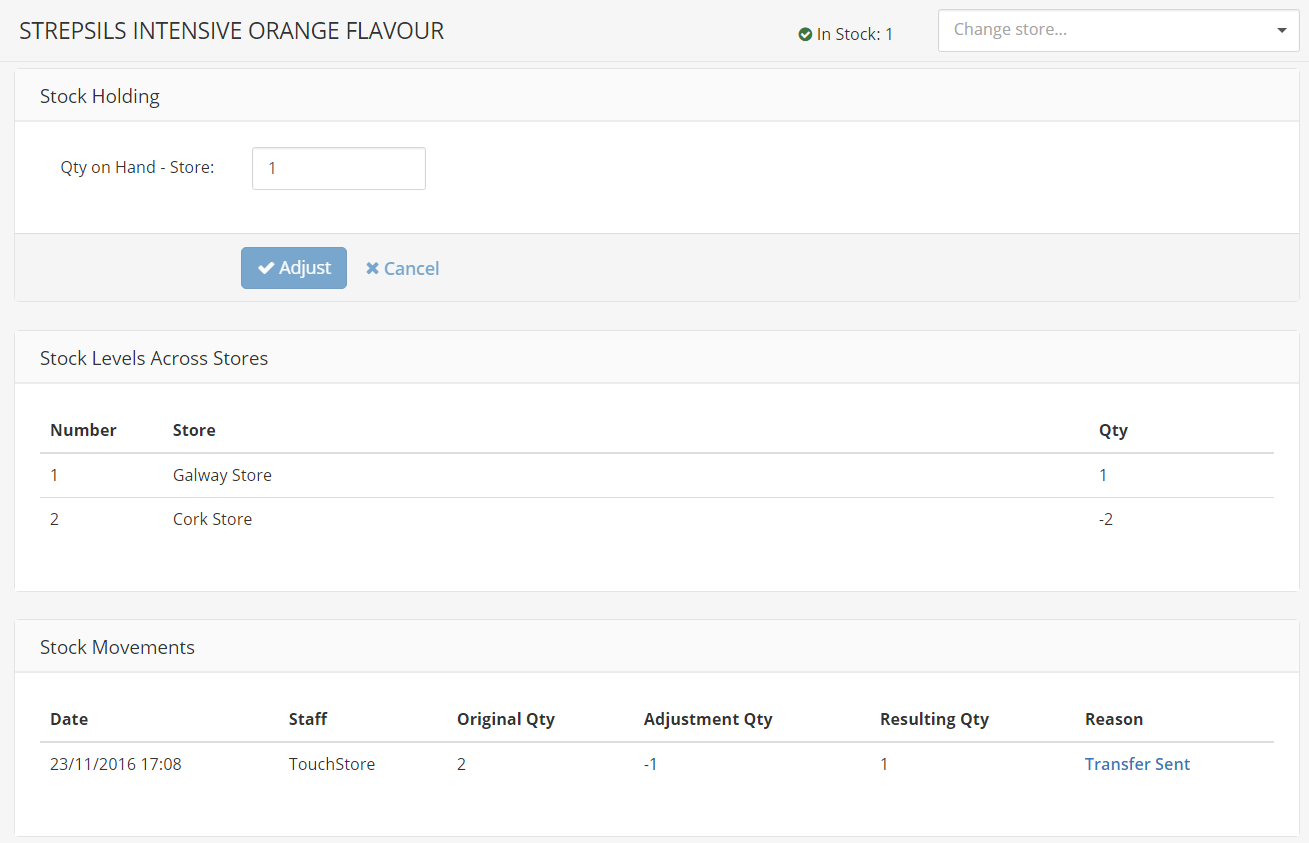Viewport: 1309px width, 843px height.
Task: Open the Change store dropdown
Action: click(x=1118, y=30)
